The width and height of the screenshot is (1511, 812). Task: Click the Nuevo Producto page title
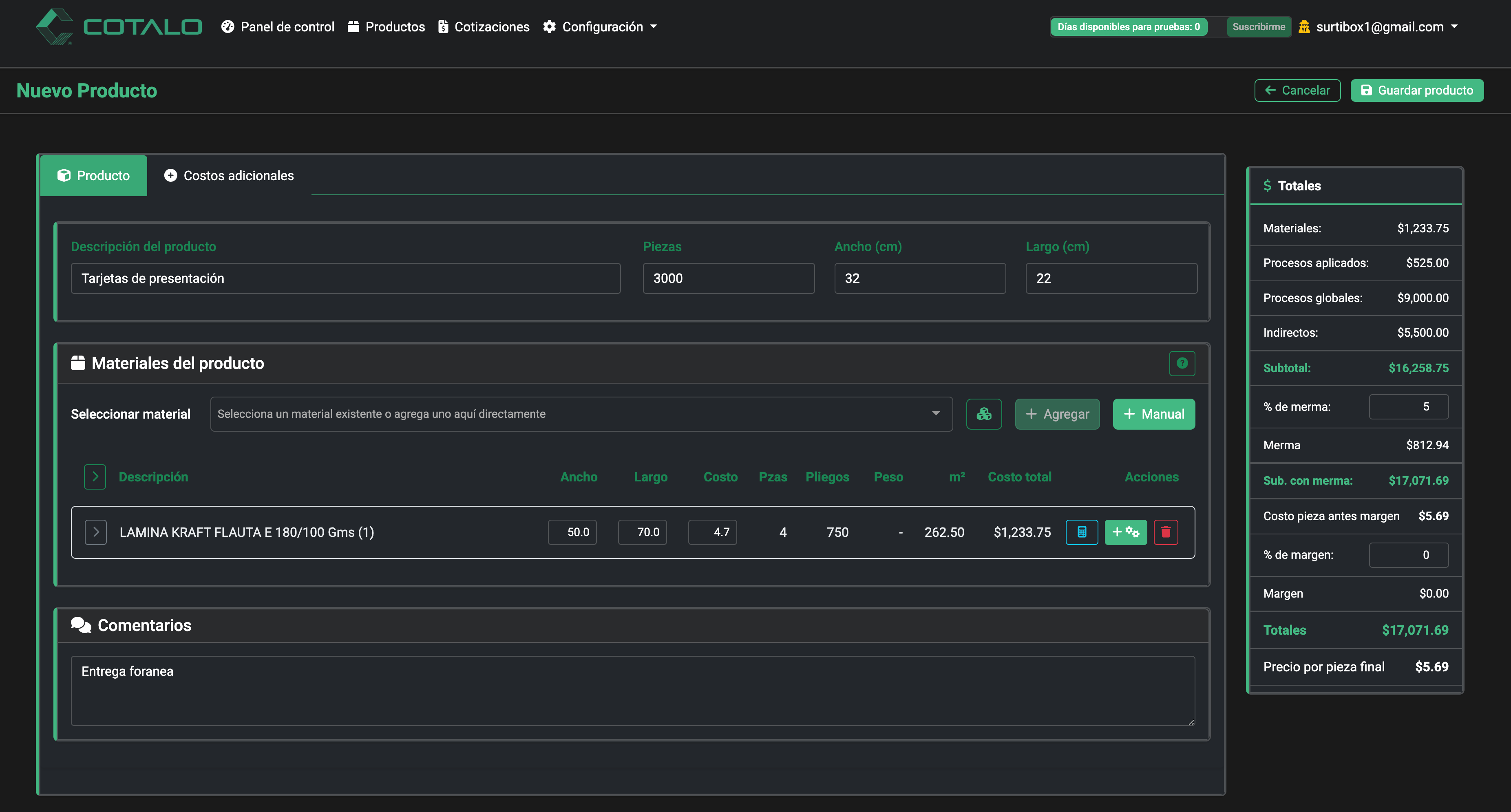tap(87, 90)
